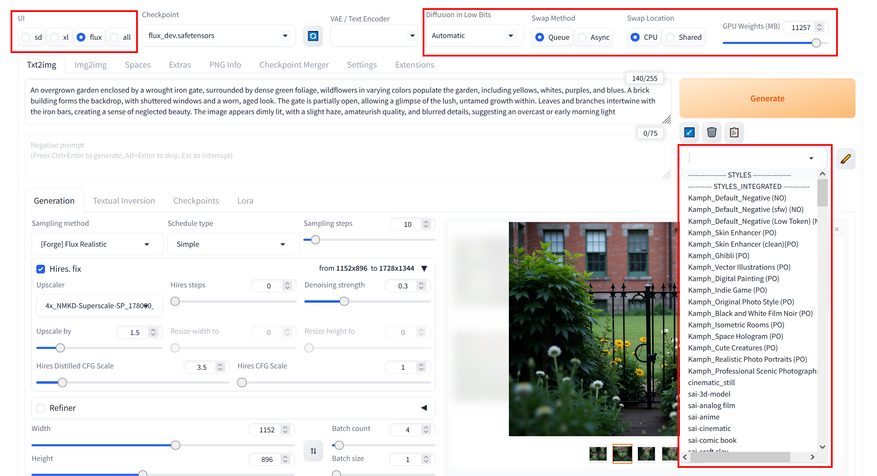Open the Checkpoint Merger tab
Image resolution: width=877 pixels, height=476 pixels.
[x=294, y=65]
